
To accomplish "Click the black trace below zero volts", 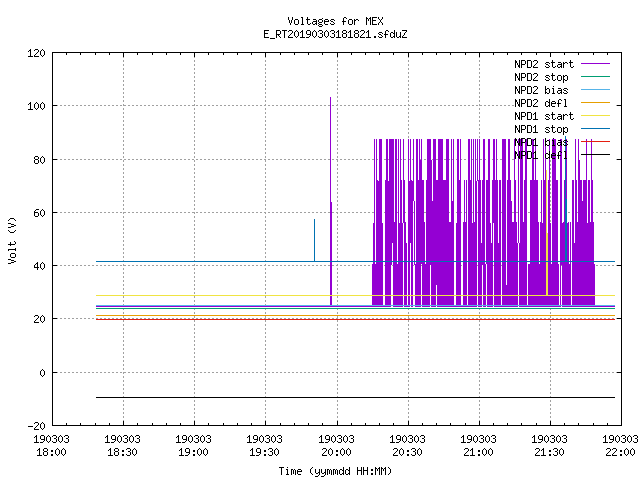I will click(x=355, y=397).
